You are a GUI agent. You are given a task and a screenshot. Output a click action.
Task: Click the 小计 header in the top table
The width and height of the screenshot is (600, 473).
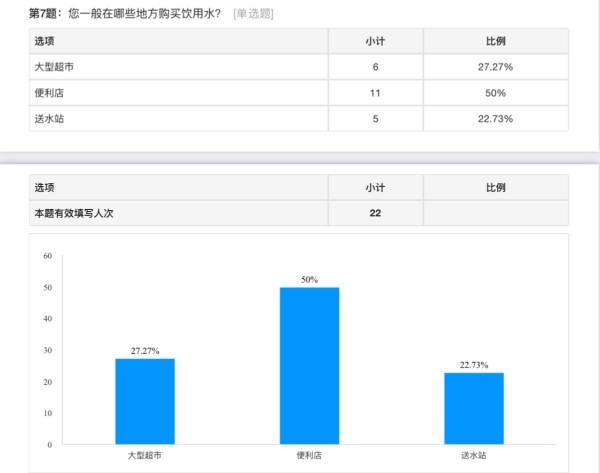click(x=375, y=41)
